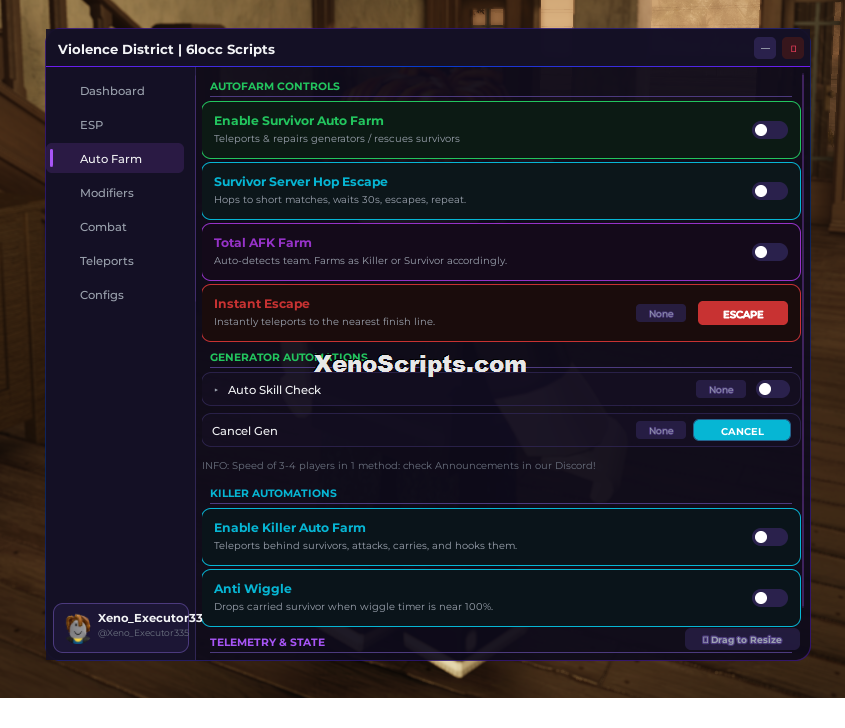Minimize the Violence District script window
This screenshot has width=845, height=728.
click(x=765, y=48)
